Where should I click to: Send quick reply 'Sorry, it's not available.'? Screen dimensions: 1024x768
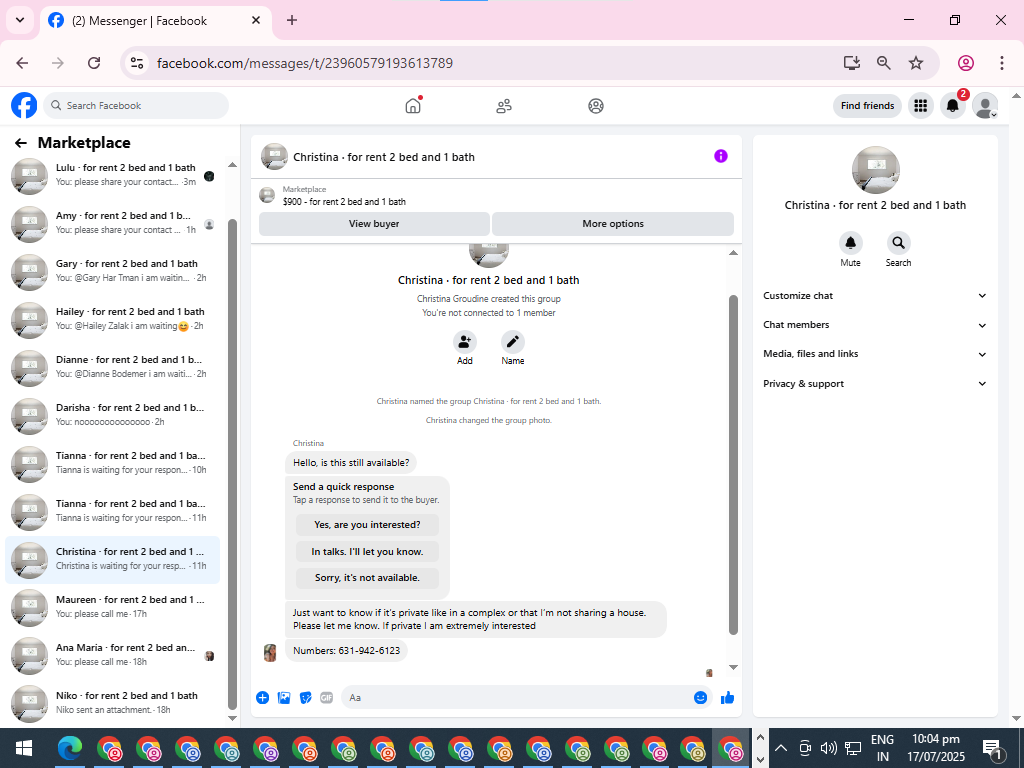(367, 578)
